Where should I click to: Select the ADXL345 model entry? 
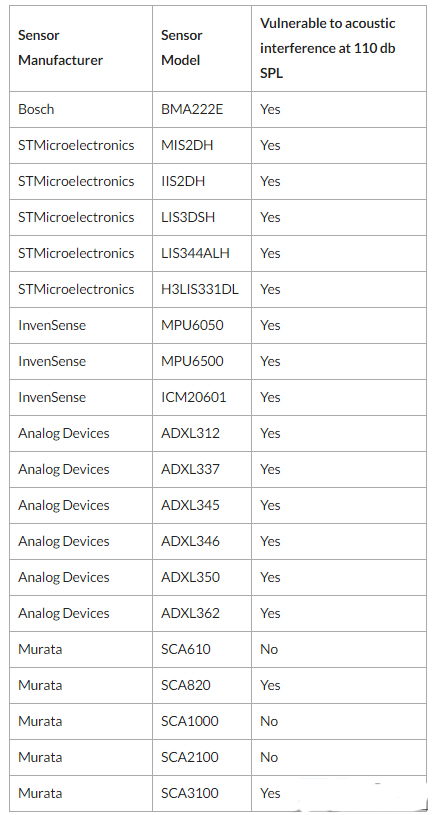coord(190,505)
